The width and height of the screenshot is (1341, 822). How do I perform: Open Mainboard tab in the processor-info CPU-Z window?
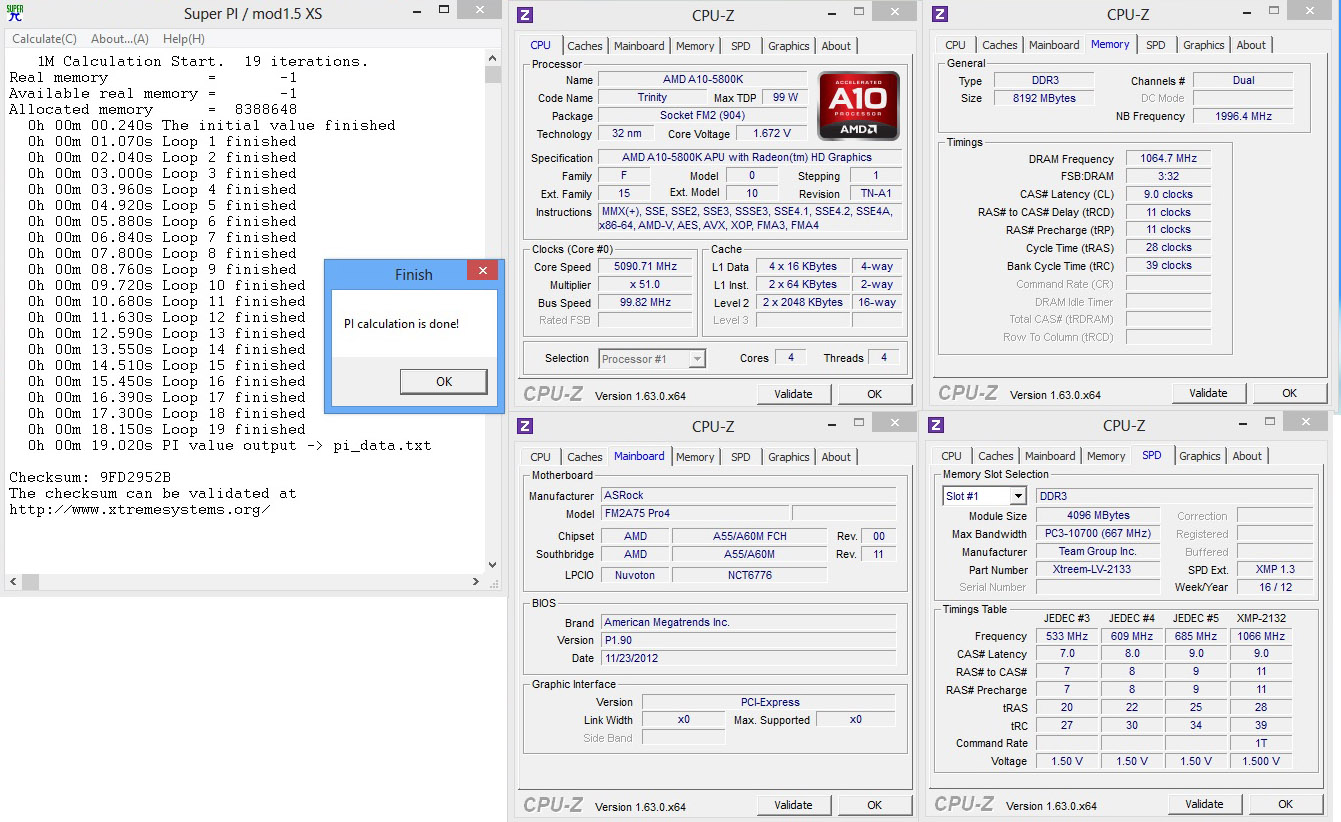(x=639, y=46)
